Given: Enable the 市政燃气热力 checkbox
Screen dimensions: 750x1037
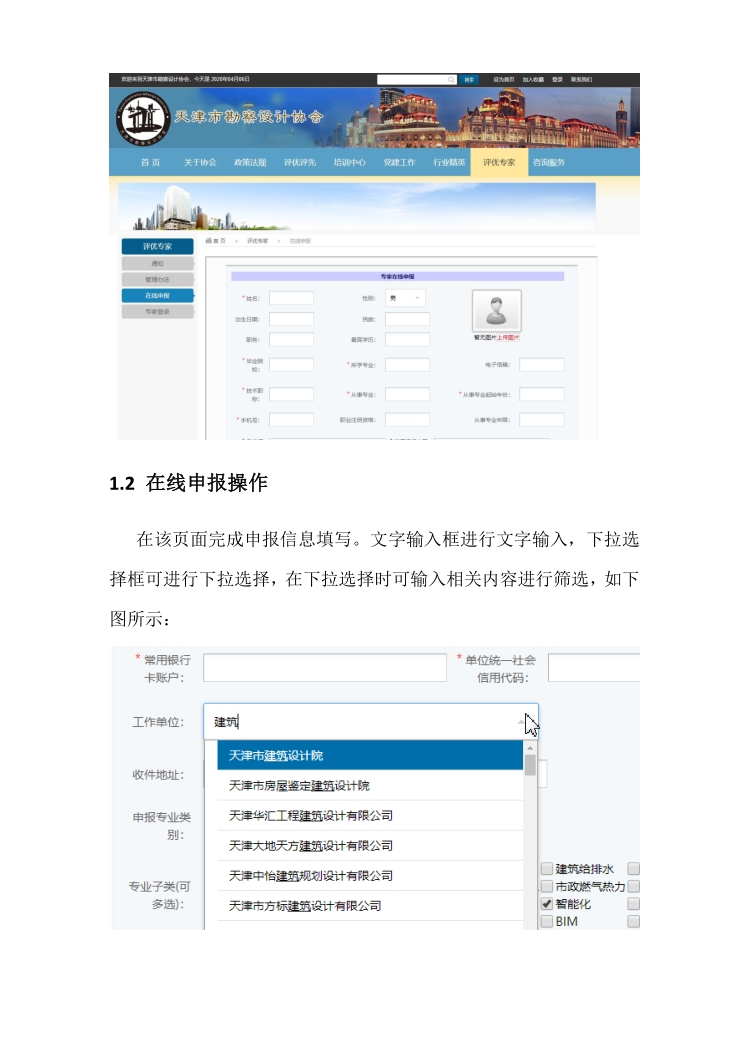Looking at the screenshot, I should tap(547, 886).
